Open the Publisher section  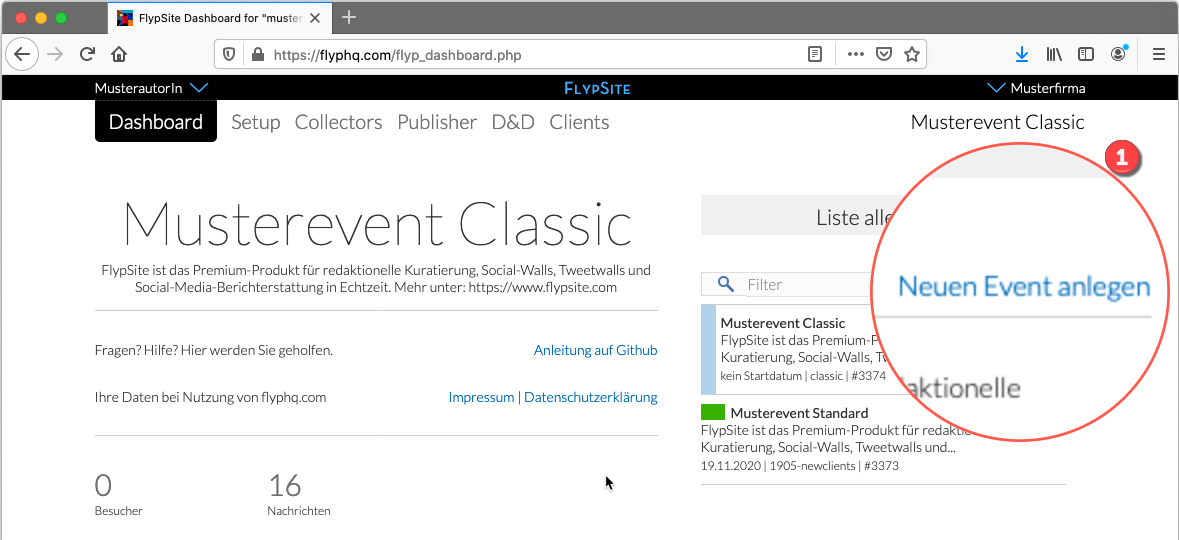point(437,122)
